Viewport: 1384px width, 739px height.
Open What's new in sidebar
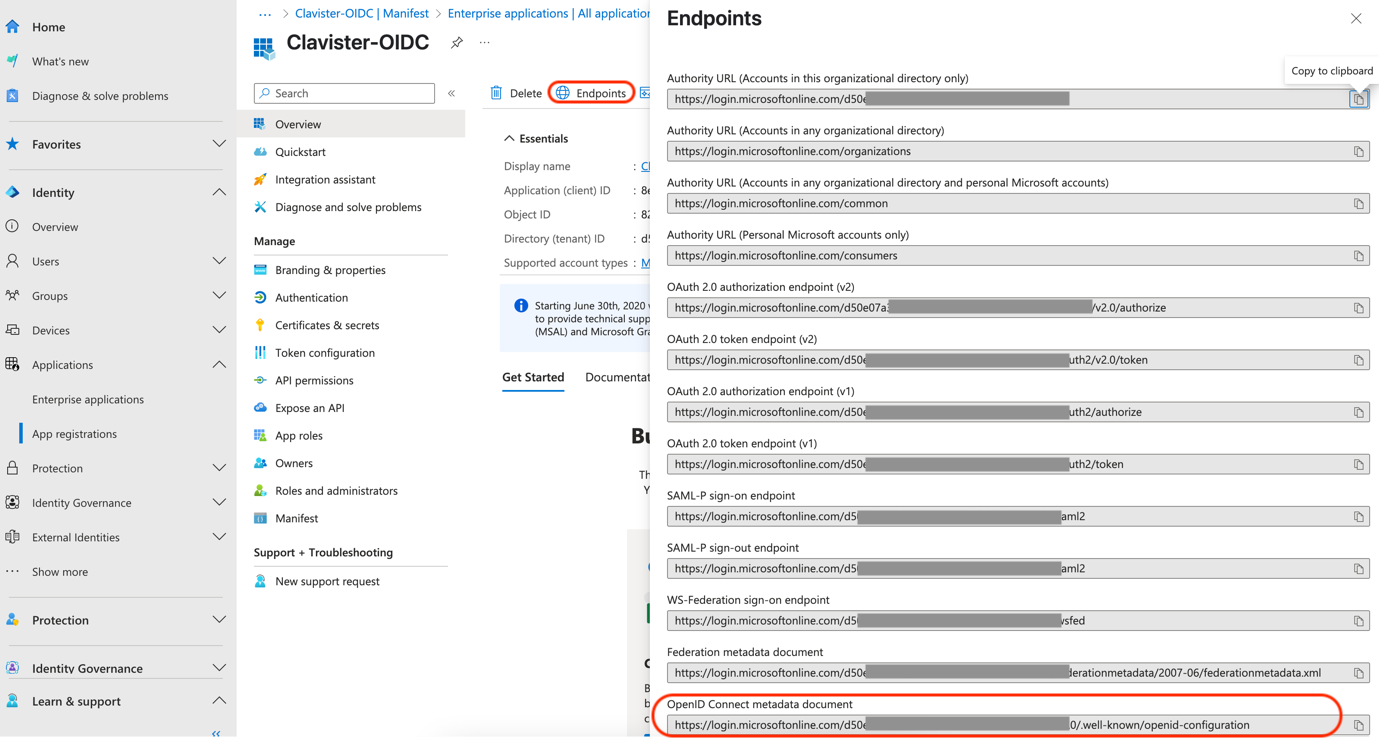tap(60, 61)
